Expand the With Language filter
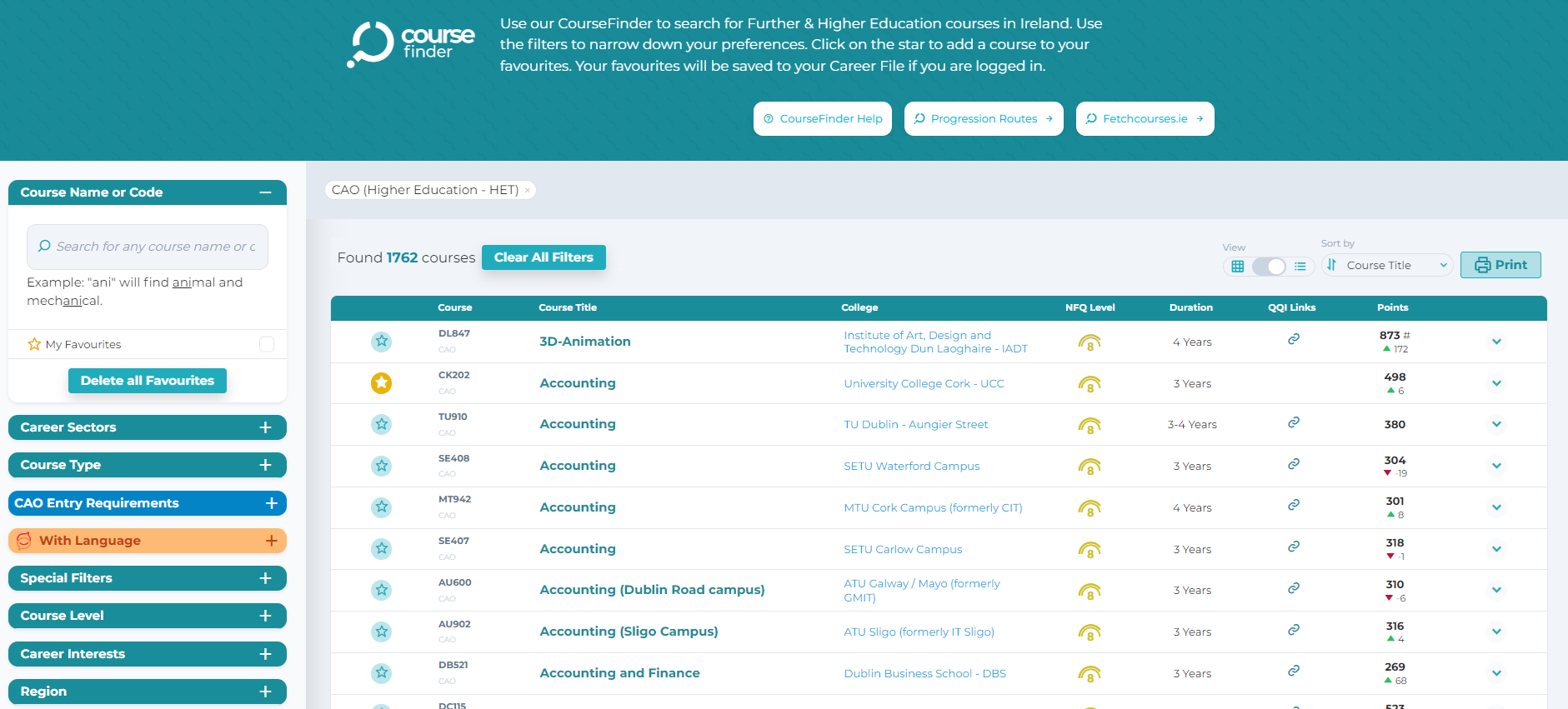The height and width of the screenshot is (709, 1568). click(148, 541)
